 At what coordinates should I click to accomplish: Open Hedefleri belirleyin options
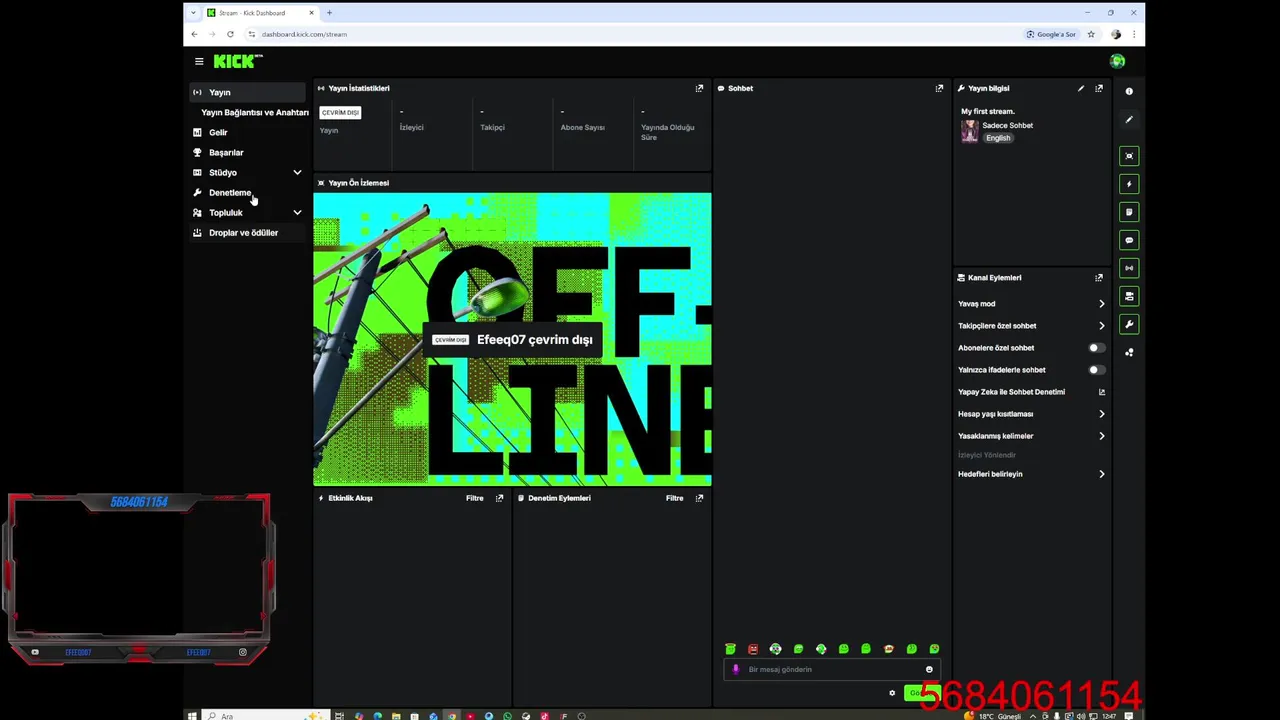click(x=1031, y=474)
